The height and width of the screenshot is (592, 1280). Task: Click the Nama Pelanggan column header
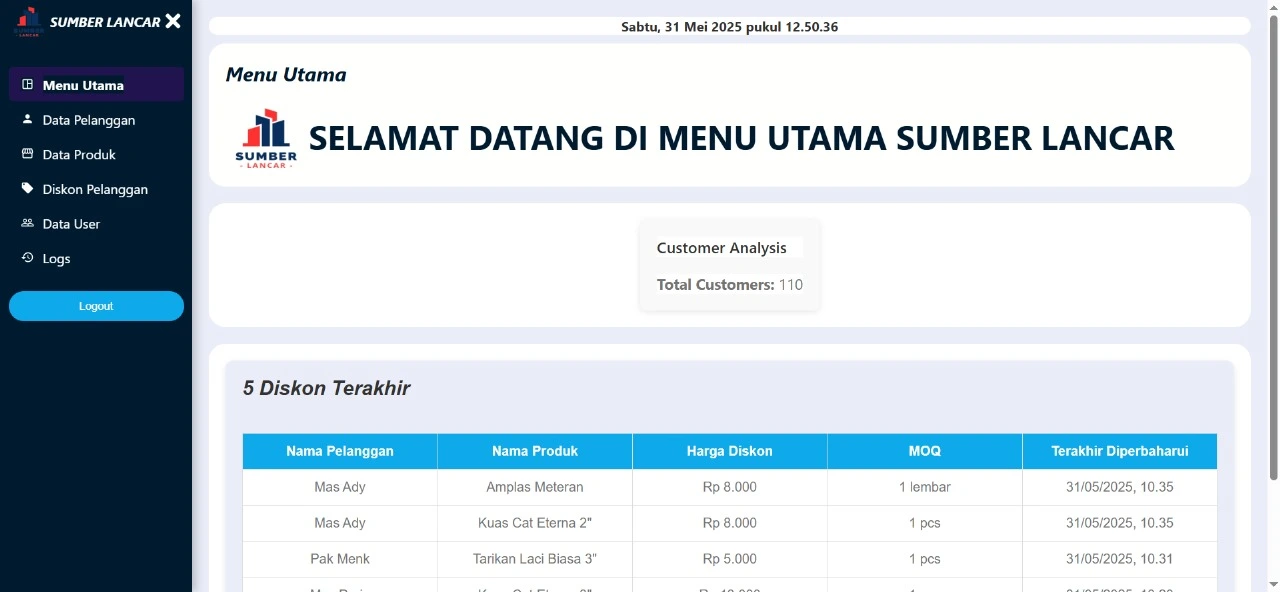coord(339,450)
